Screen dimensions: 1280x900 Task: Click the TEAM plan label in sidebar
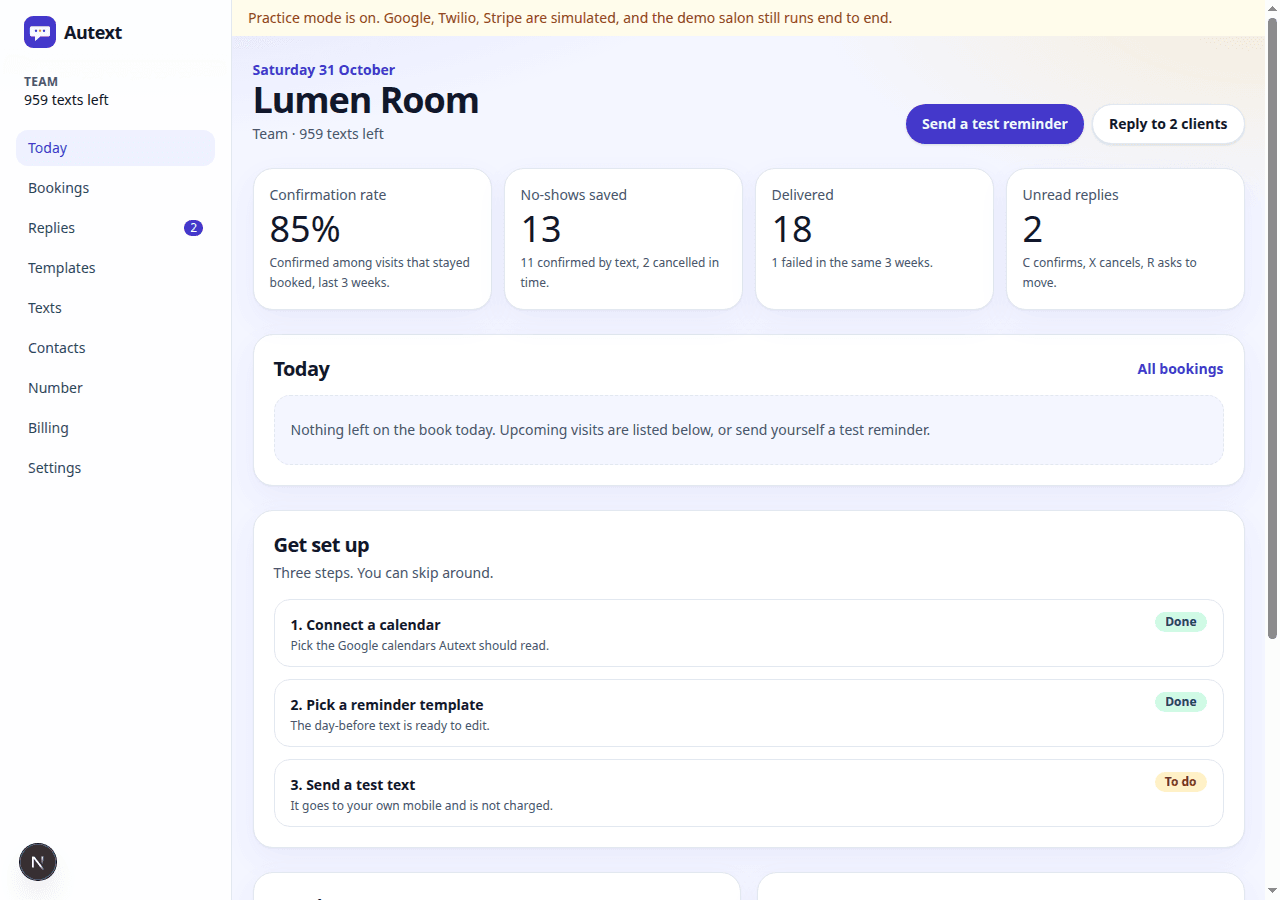(x=41, y=82)
